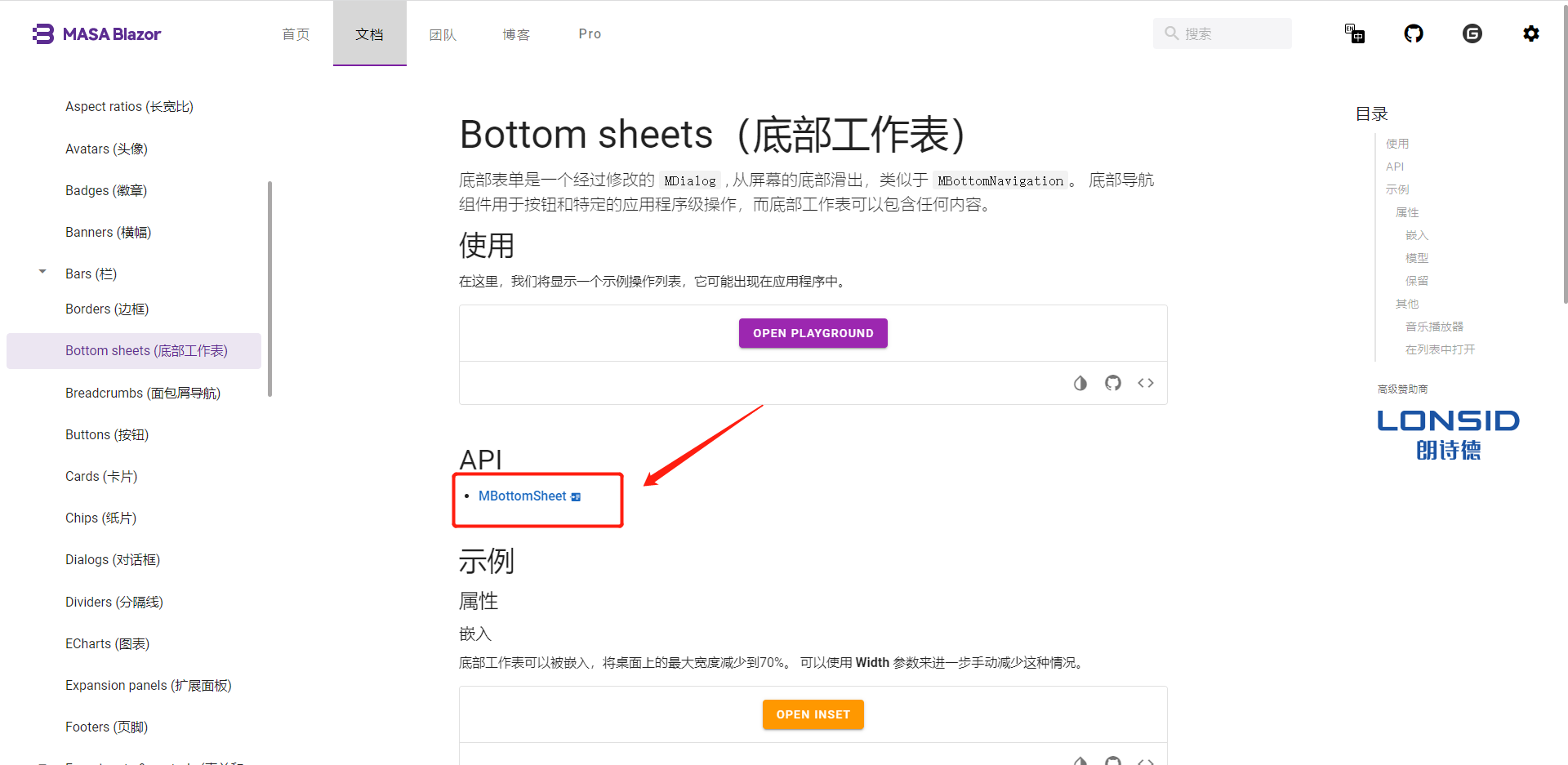Image resolution: width=1568 pixels, height=765 pixels.
Task: Expand the Bars (栏) sidebar group
Action: [42, 272]
